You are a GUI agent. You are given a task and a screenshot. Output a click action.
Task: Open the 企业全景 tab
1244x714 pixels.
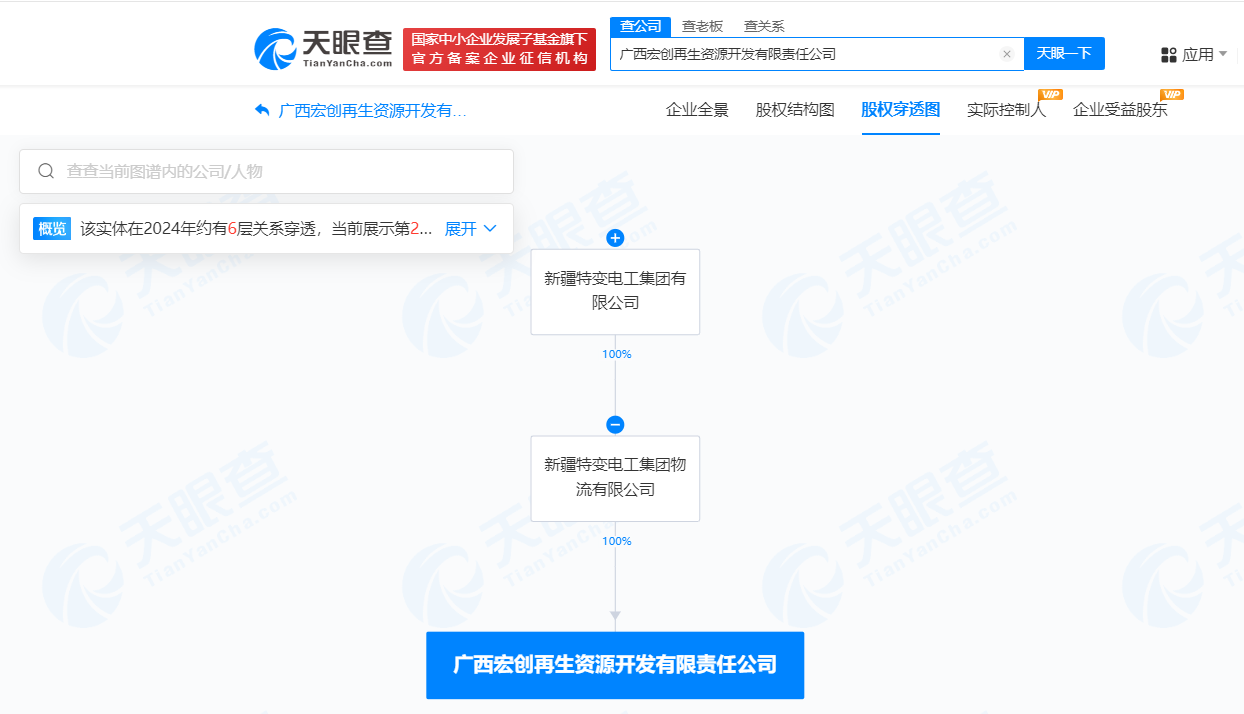697,110
